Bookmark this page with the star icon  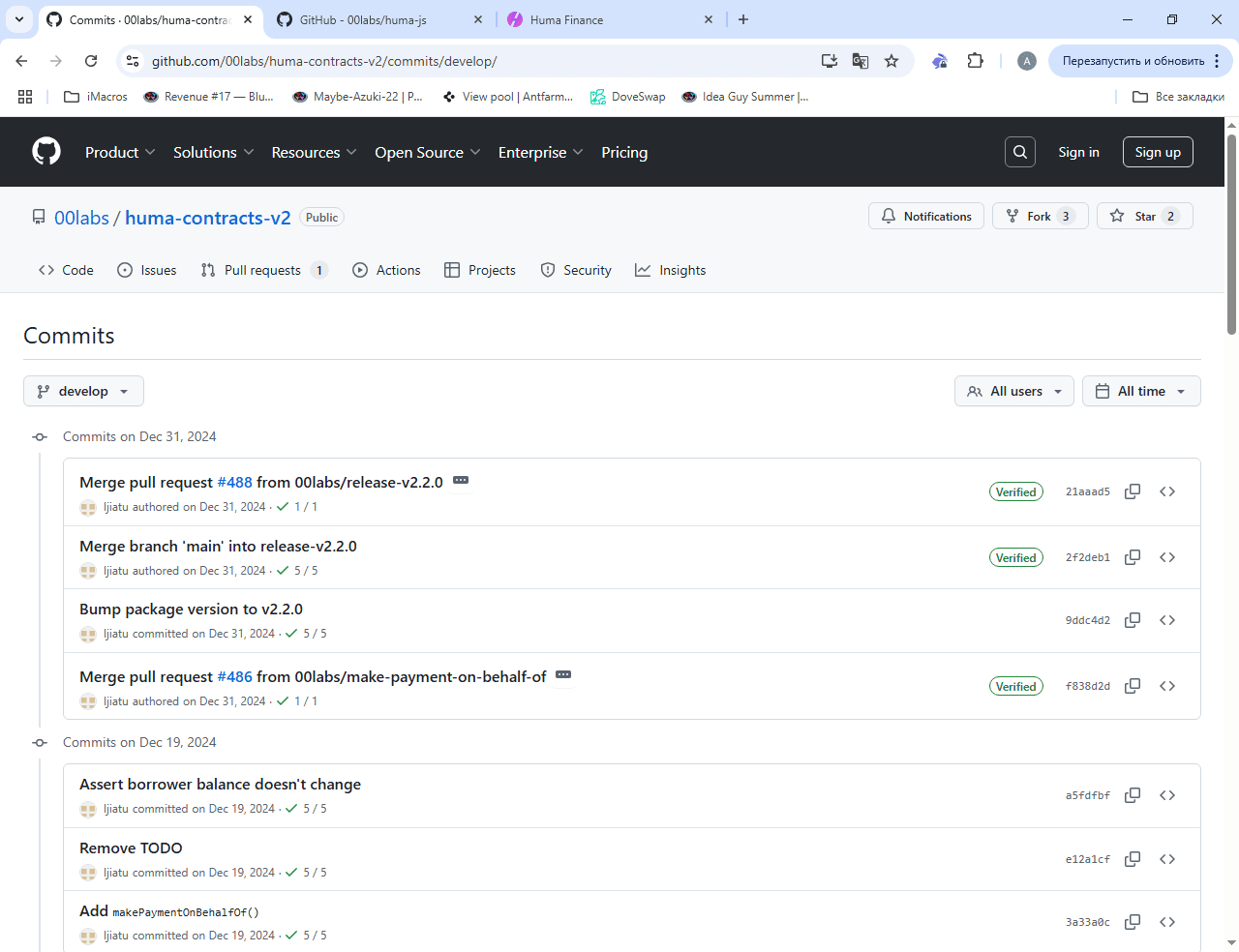click(x=891, y=61)
